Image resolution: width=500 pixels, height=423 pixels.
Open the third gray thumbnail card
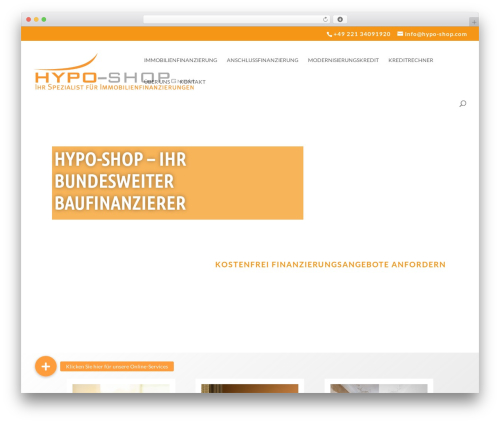(379, 386)
